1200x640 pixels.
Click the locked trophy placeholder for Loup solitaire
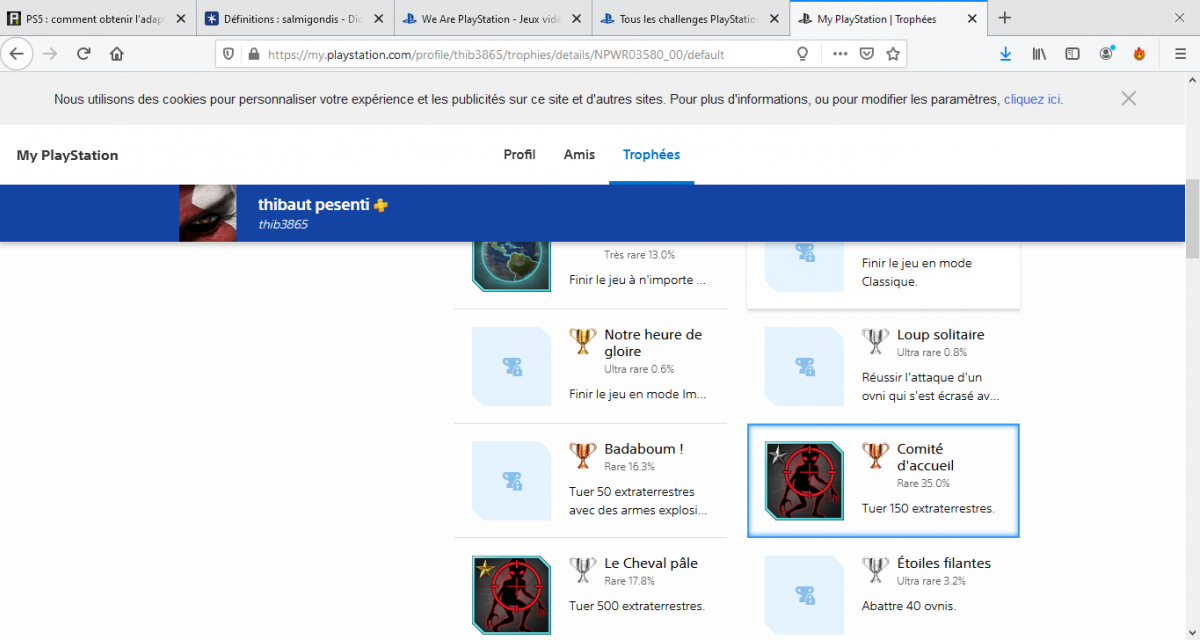[804, 366]
